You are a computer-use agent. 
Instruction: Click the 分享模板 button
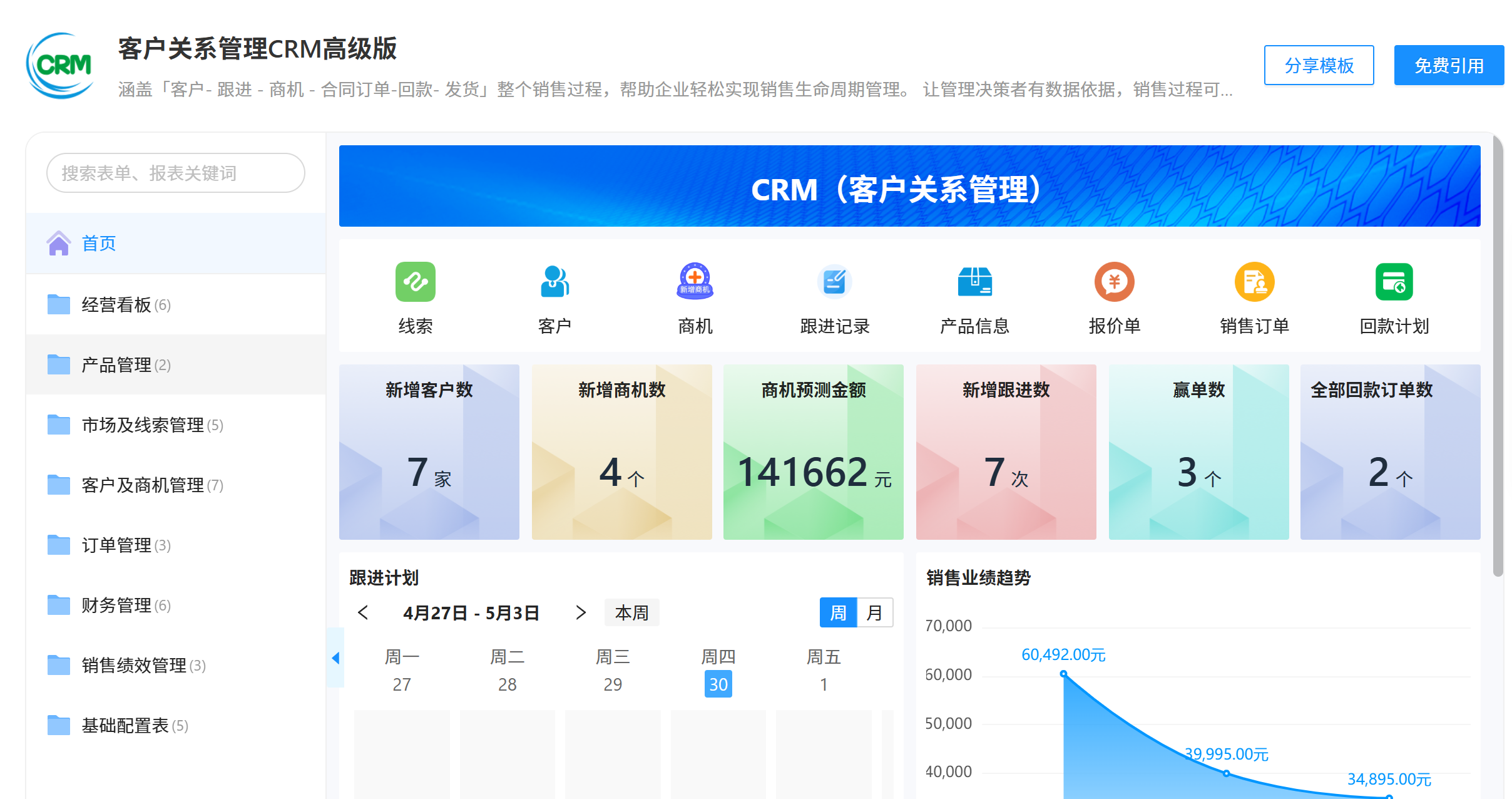tap(1319, 65)
